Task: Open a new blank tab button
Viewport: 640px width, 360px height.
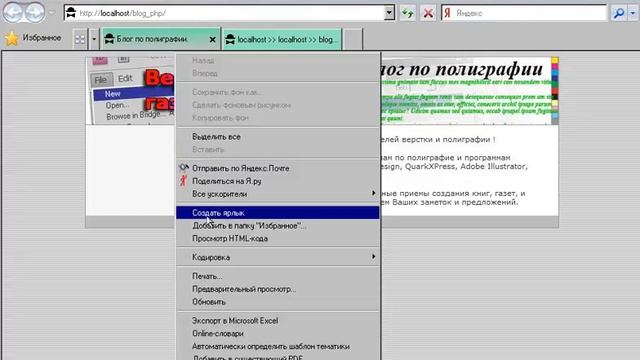Action: point(353,40)
